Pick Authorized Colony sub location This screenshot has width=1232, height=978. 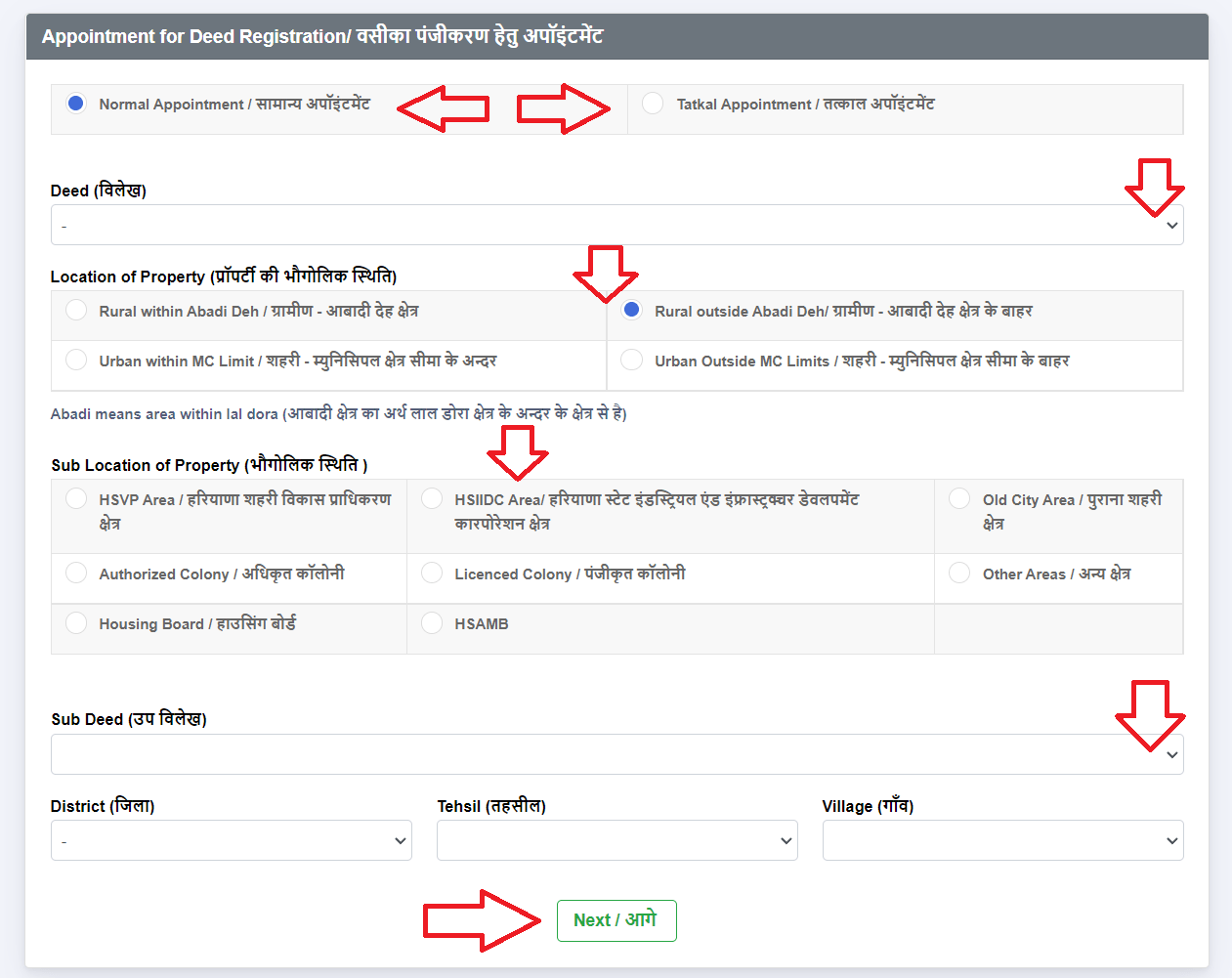(x=76, y=574)
